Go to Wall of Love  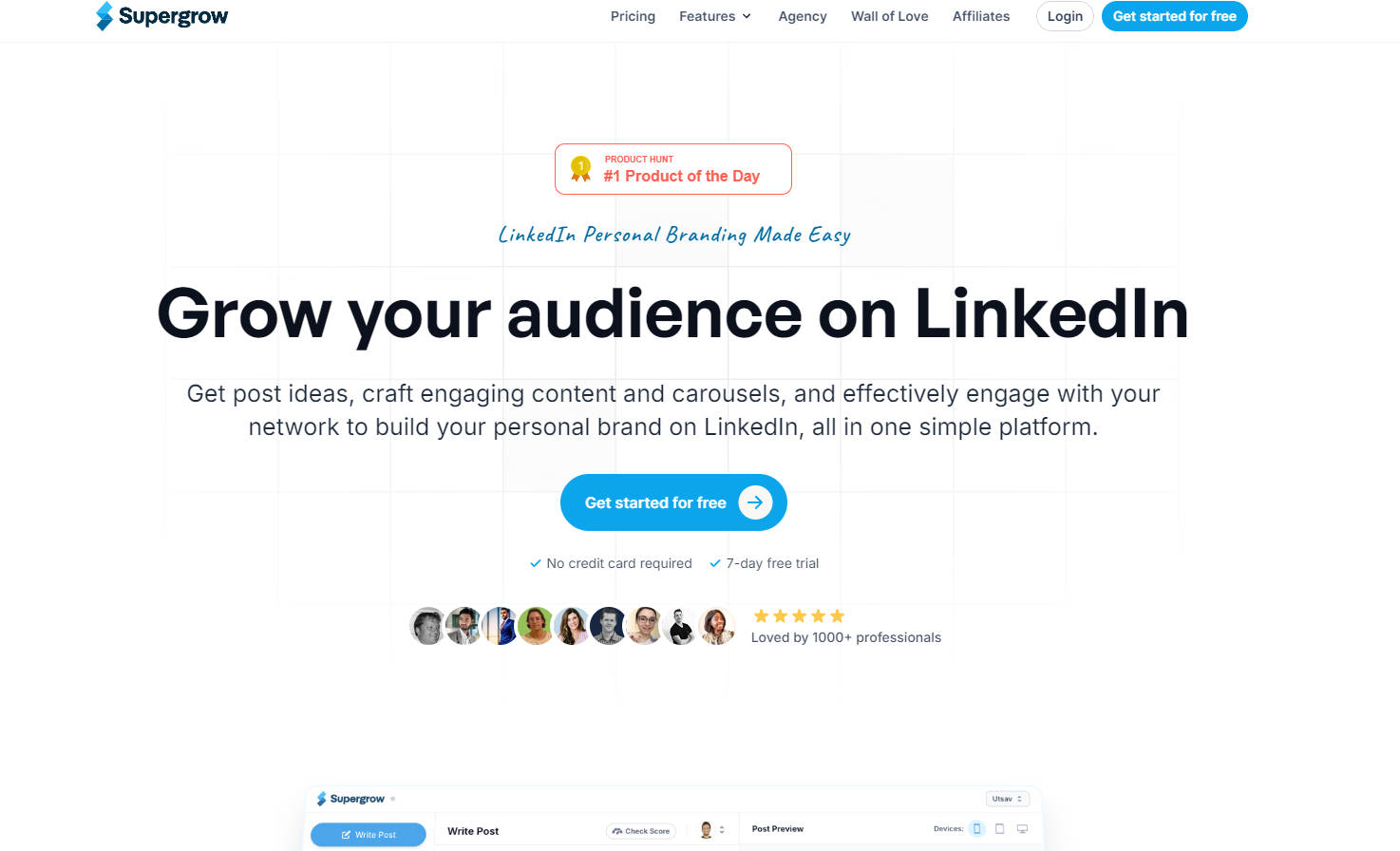[x=889, y=16]
